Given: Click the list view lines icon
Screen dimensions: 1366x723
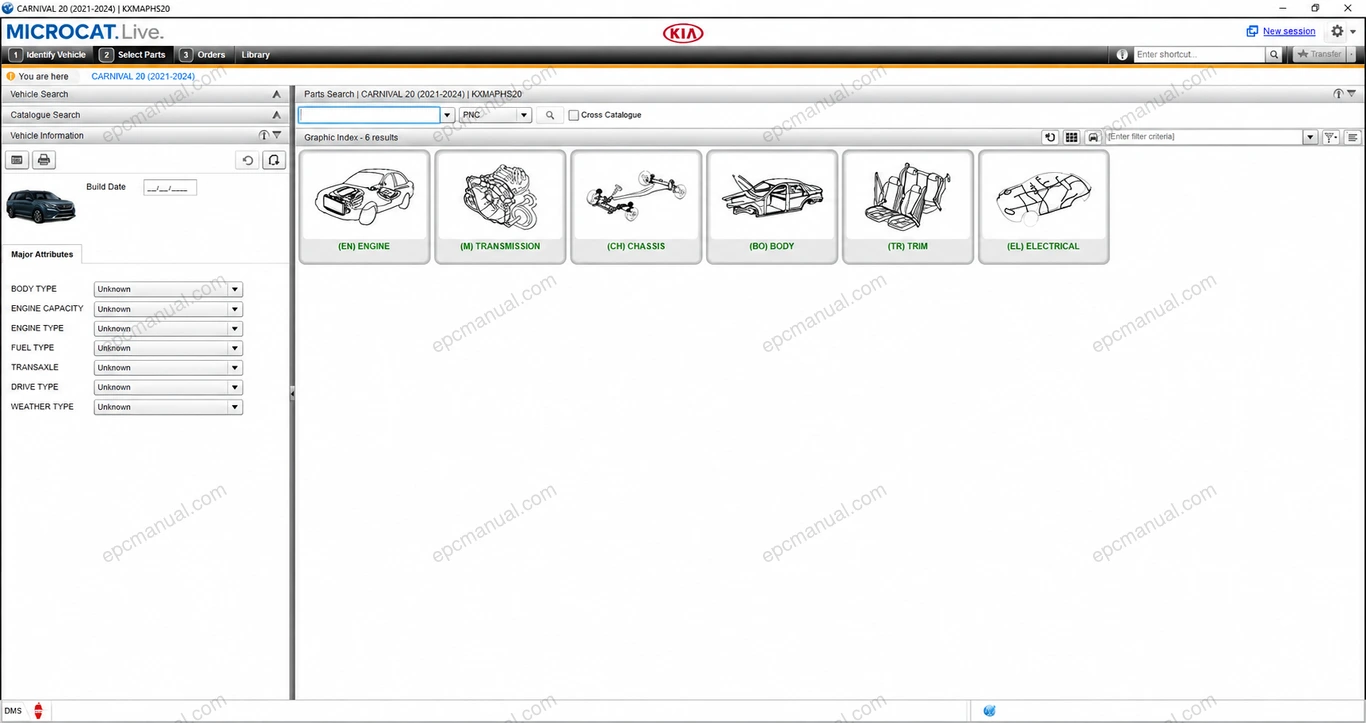Looking at the screenshot, I should [1353, 137].
